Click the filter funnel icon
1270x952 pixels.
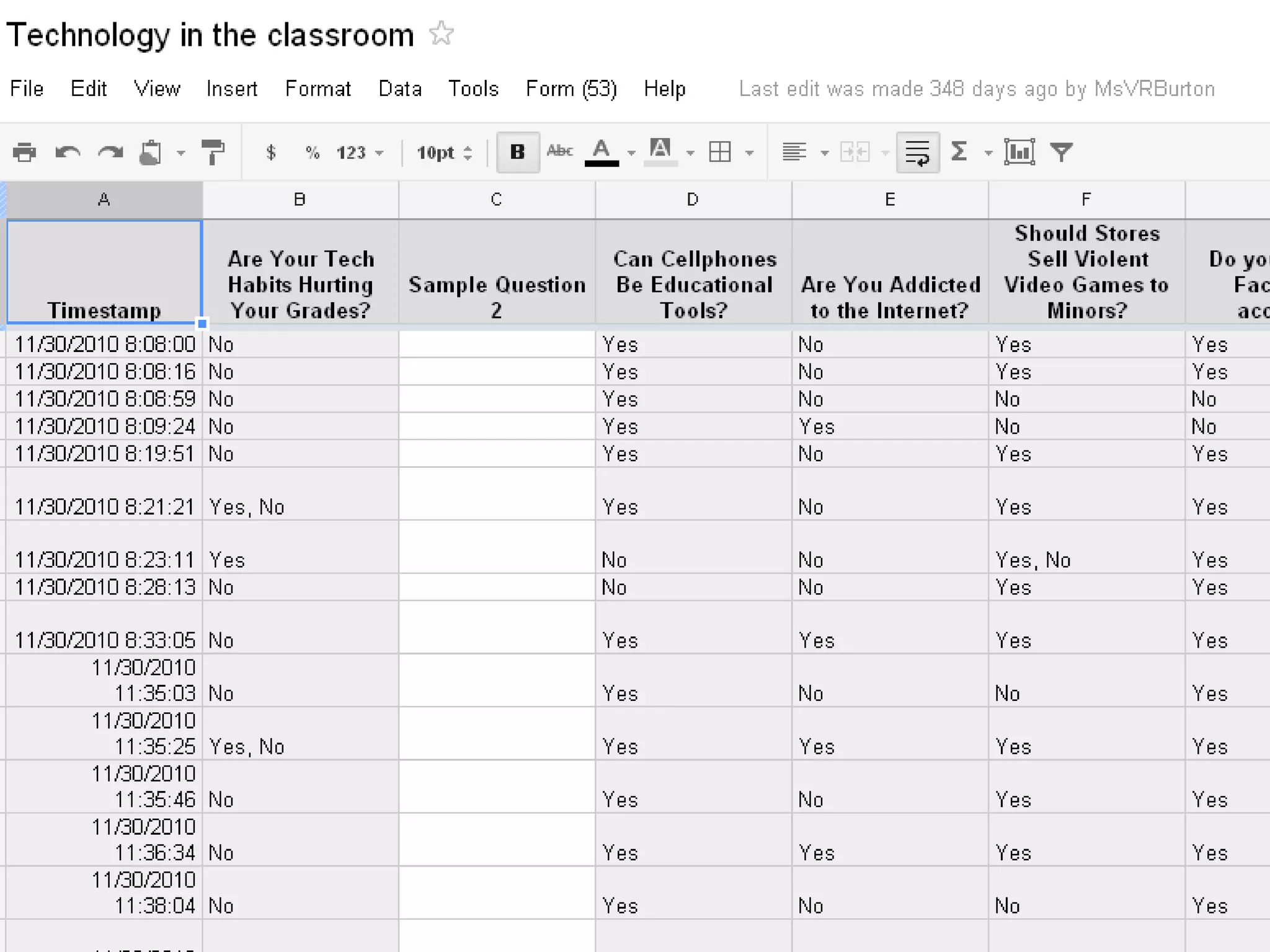1061,152
